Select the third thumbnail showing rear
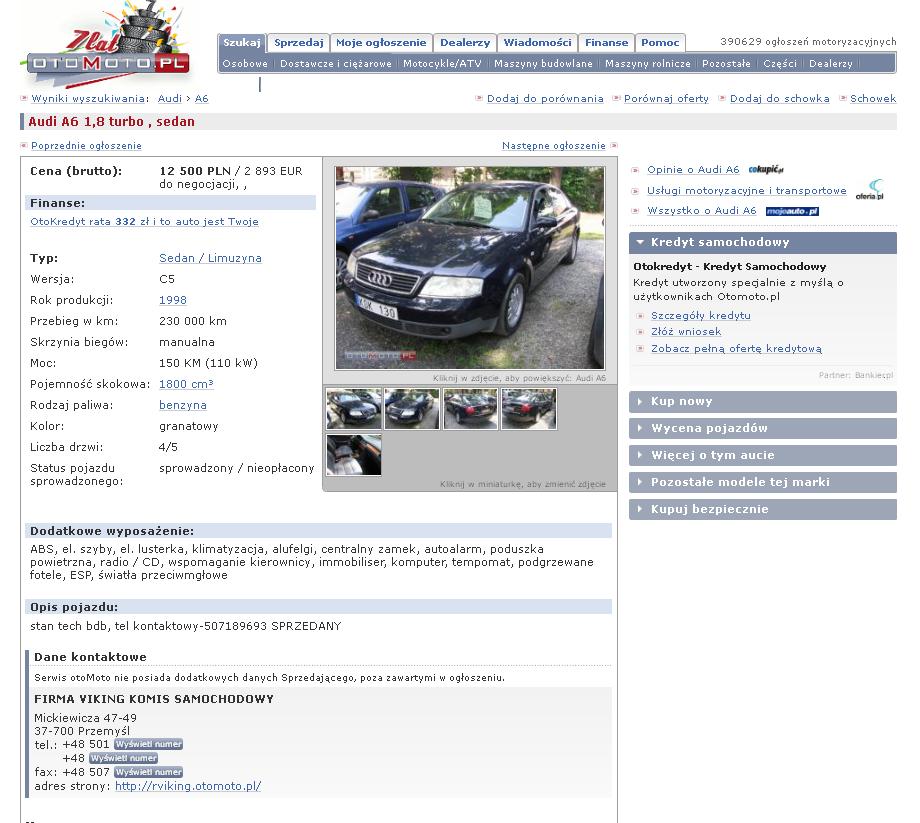The height and width of the screenshot is (823, 920). click(x=470, y=409)
